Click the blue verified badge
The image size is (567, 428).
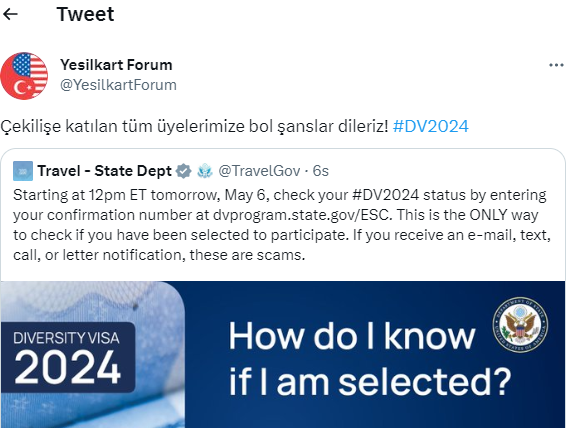point(183,171)
